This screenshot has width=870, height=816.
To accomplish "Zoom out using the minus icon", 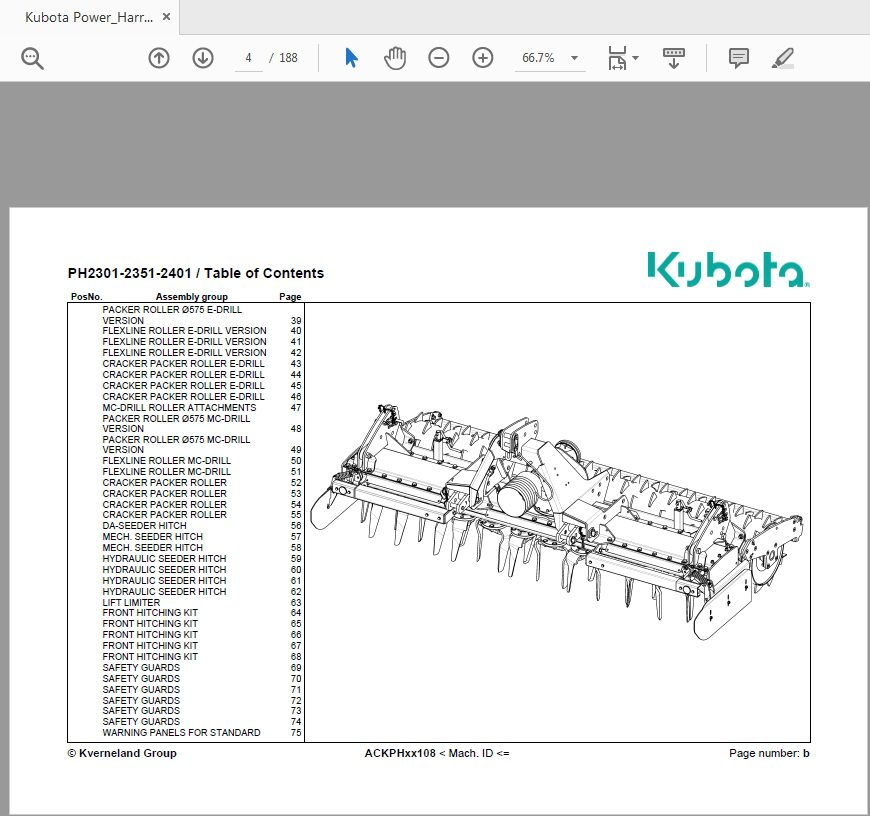I will 438,58.
